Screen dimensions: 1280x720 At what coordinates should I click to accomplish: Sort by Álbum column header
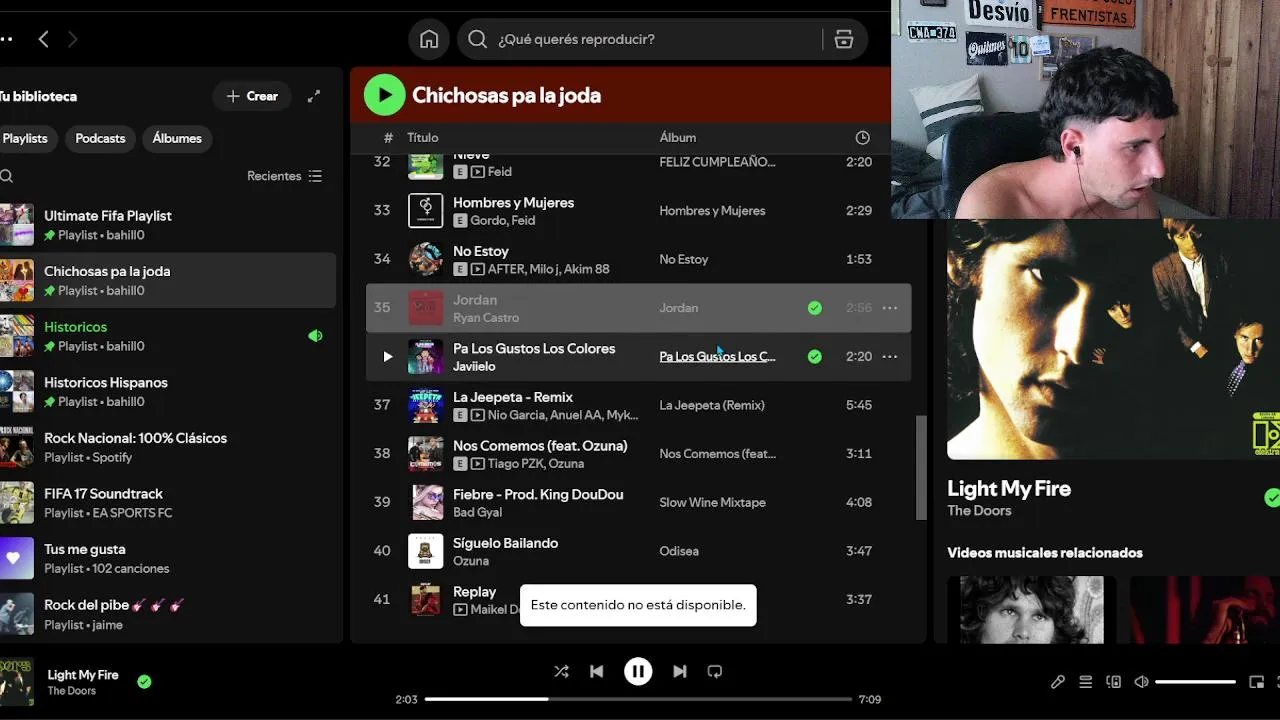(x=677, y=138)
